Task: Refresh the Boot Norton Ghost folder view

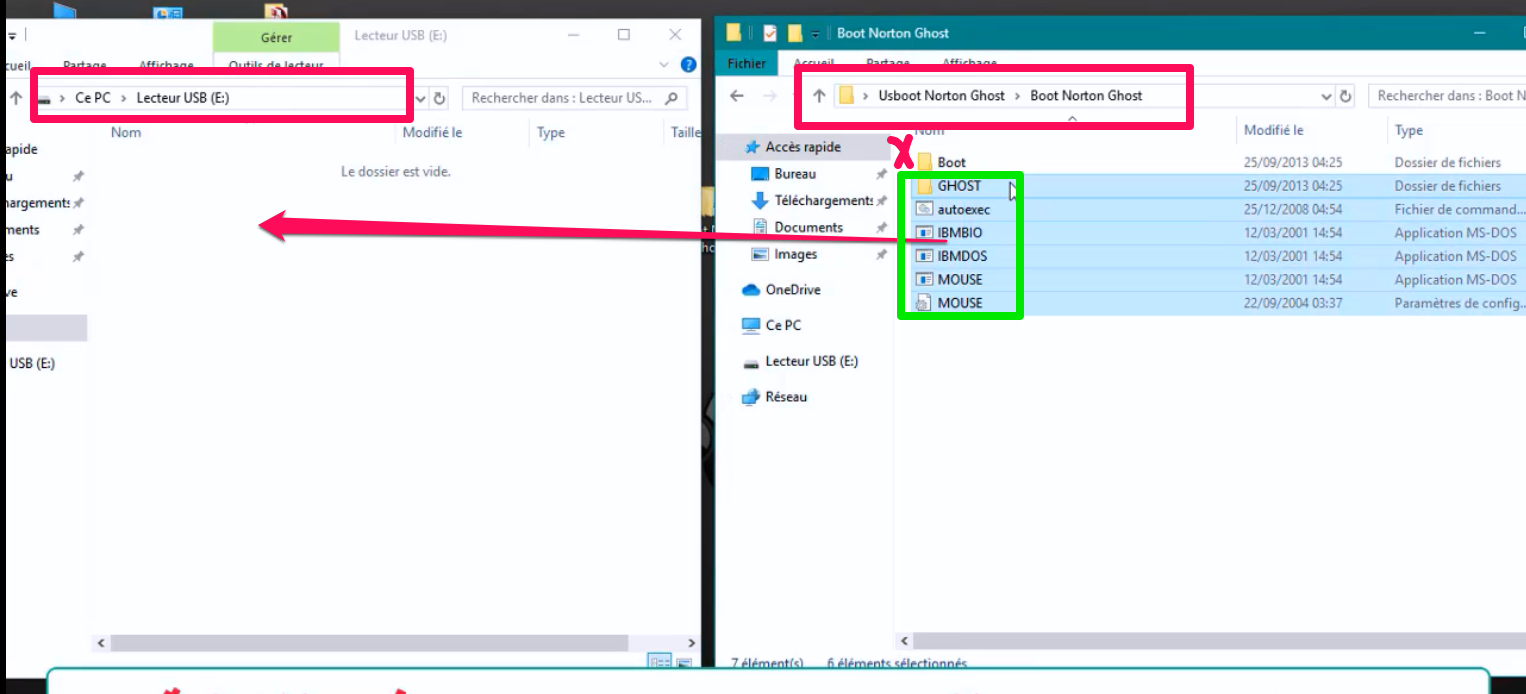Action: (x=1346, y=97)
